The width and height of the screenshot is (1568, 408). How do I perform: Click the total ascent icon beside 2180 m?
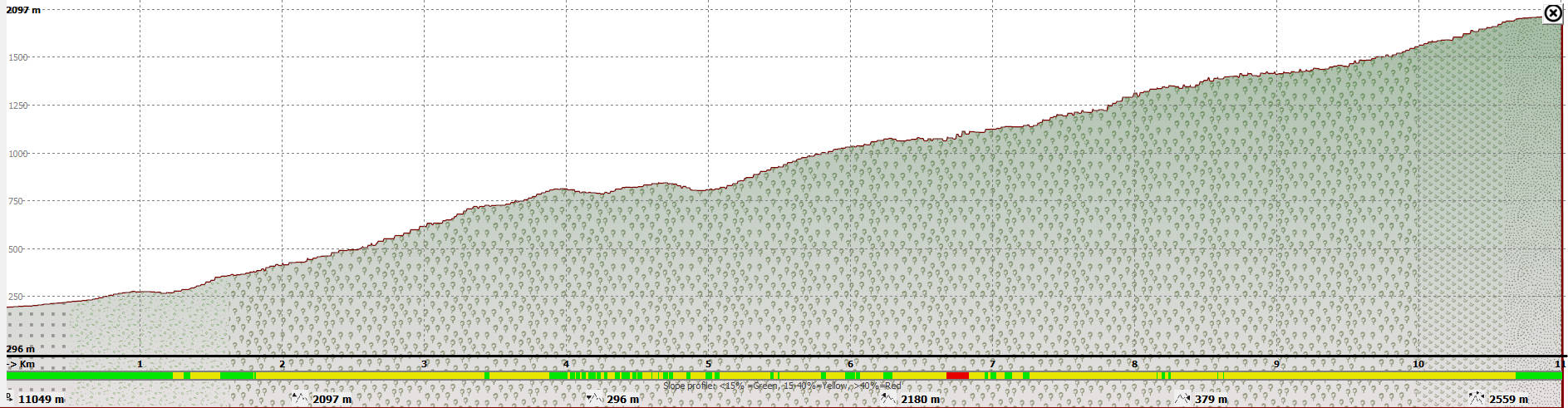coord(887,399)
